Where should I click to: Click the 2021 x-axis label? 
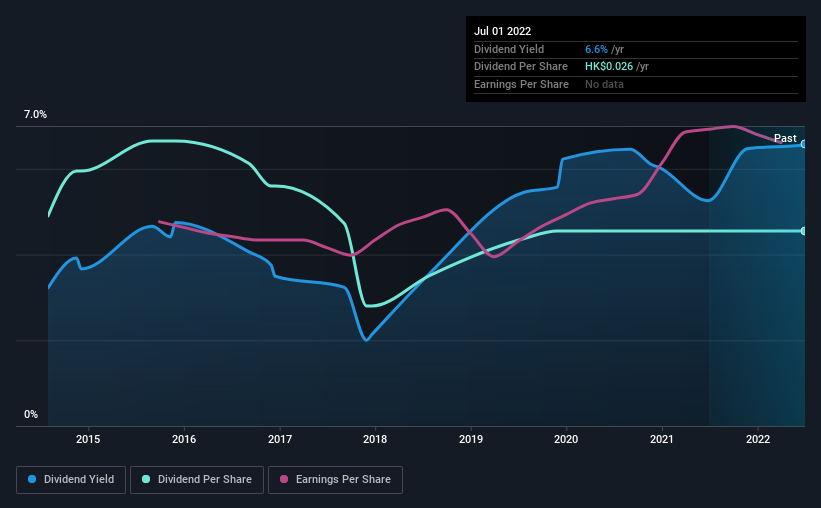[662, 439]
